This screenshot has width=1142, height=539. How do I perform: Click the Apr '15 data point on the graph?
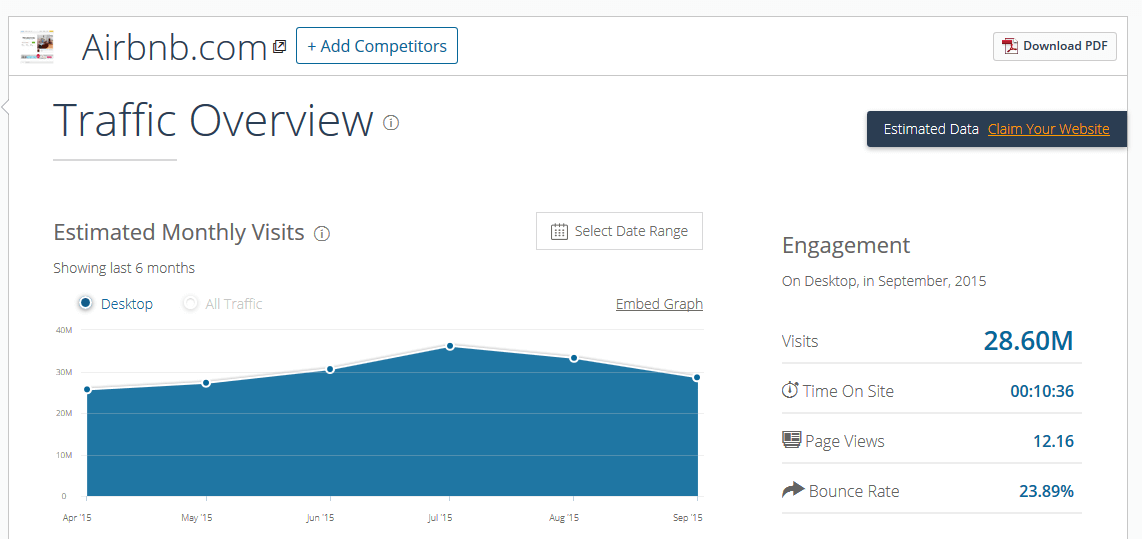point(87,390)
